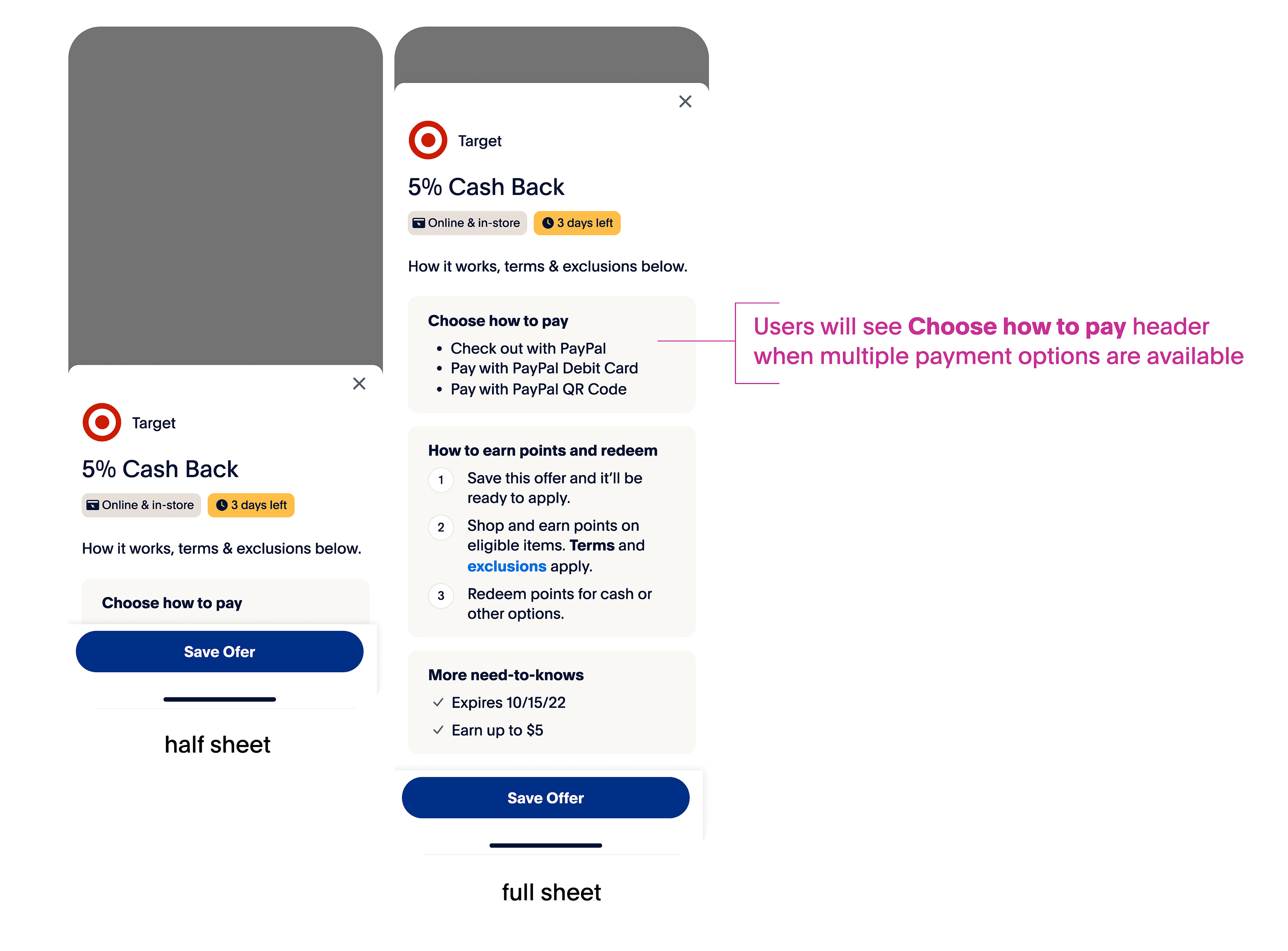
Task: Click checkmark beside Earn up to $5
Action: 438,730
